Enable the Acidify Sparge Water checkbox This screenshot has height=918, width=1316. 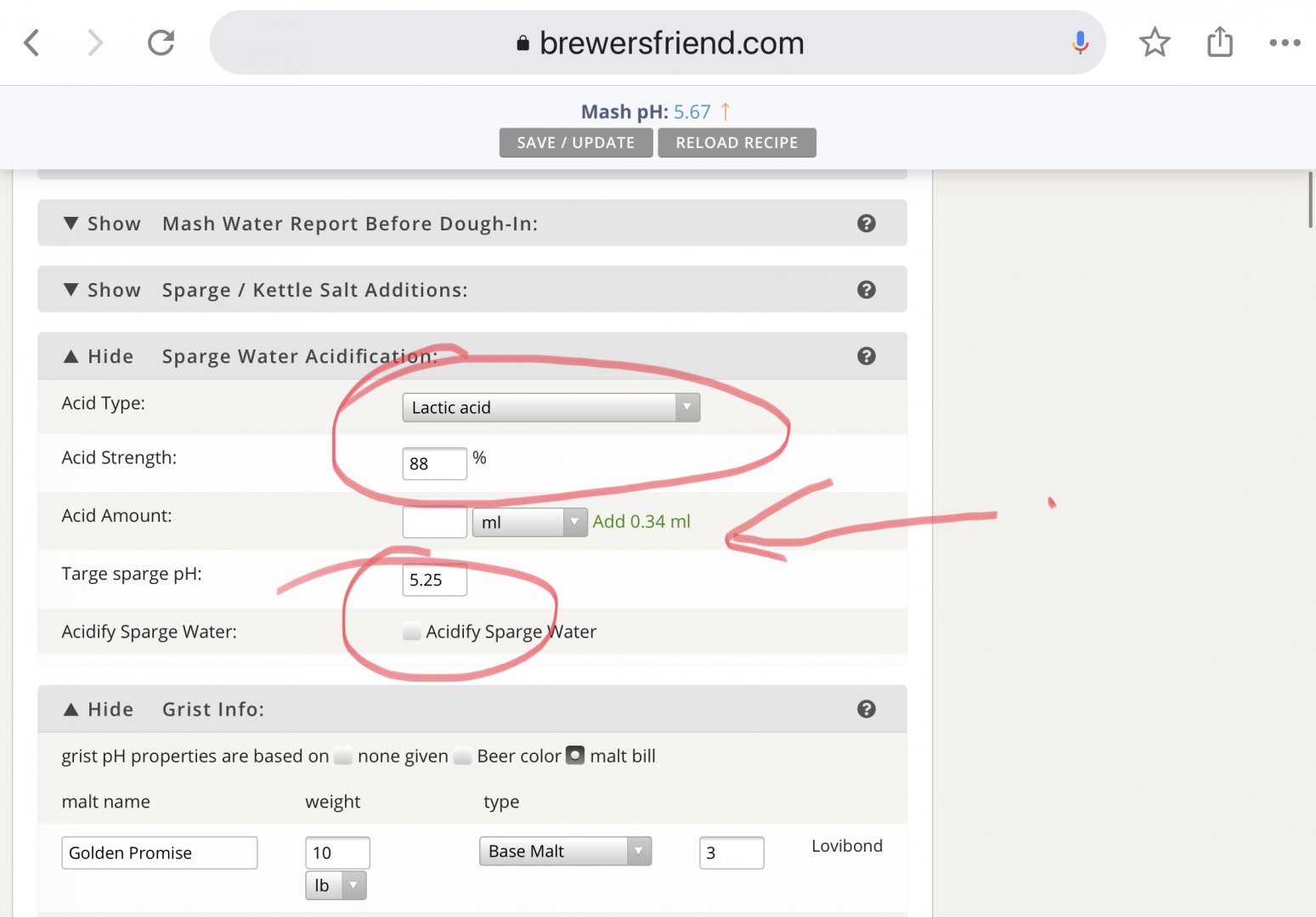coord(412,632)
